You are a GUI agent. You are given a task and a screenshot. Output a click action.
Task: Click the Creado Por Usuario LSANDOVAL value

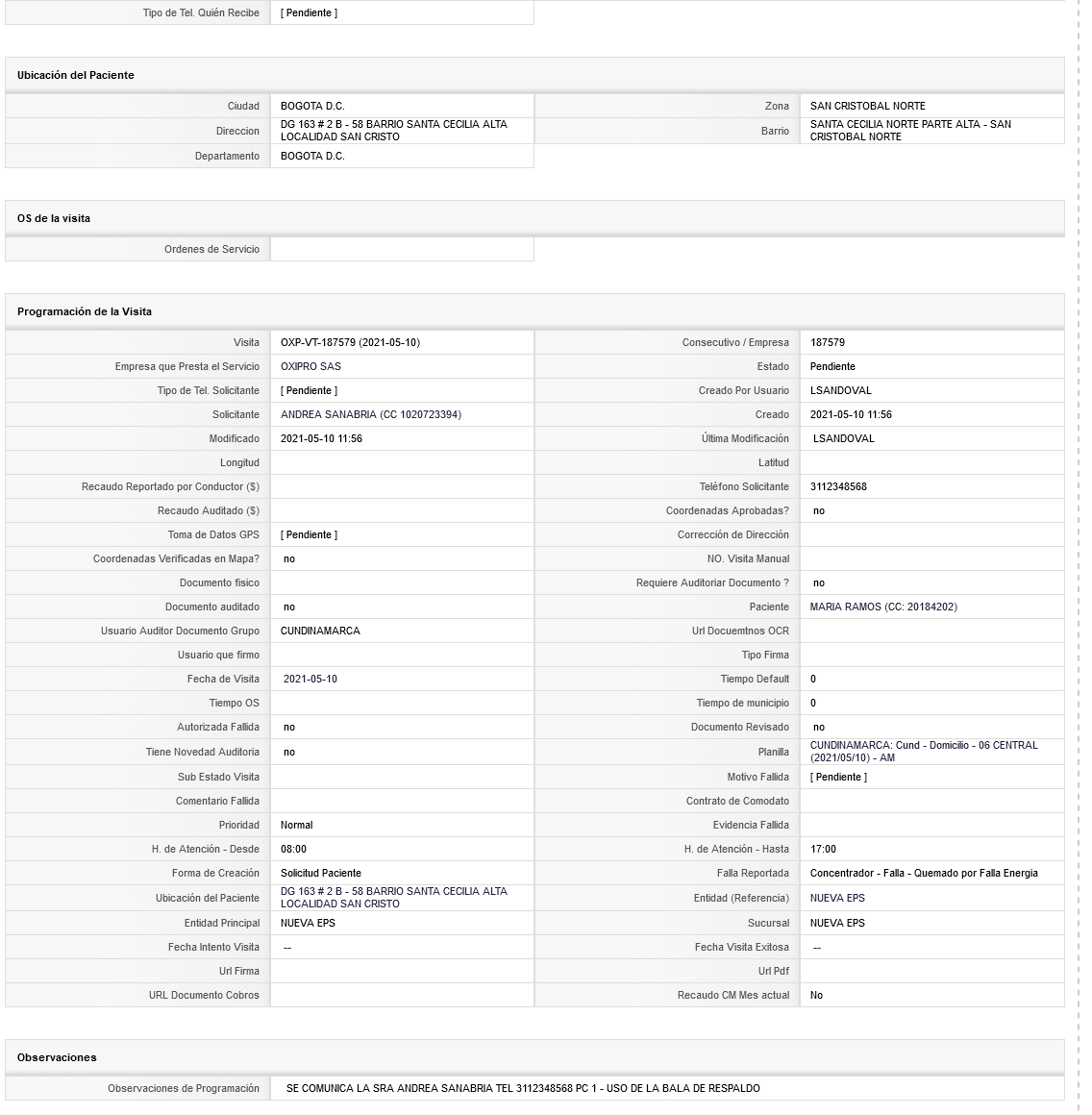pyautogui.click(x=840, y=391)
